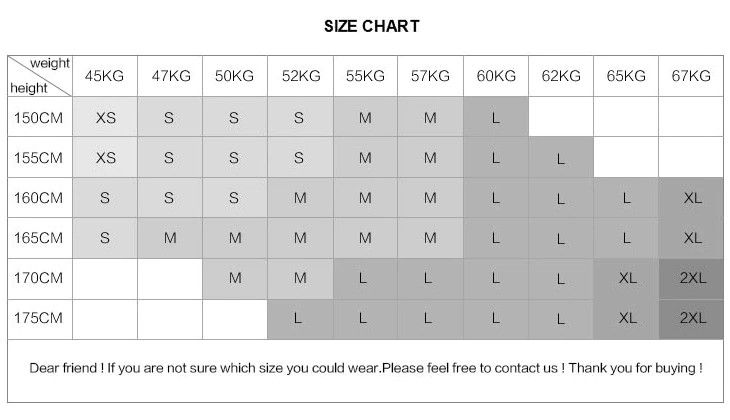Click M cell for 170CM and 50KG
This screenshot has height=420, width=730.
(235, 279)
